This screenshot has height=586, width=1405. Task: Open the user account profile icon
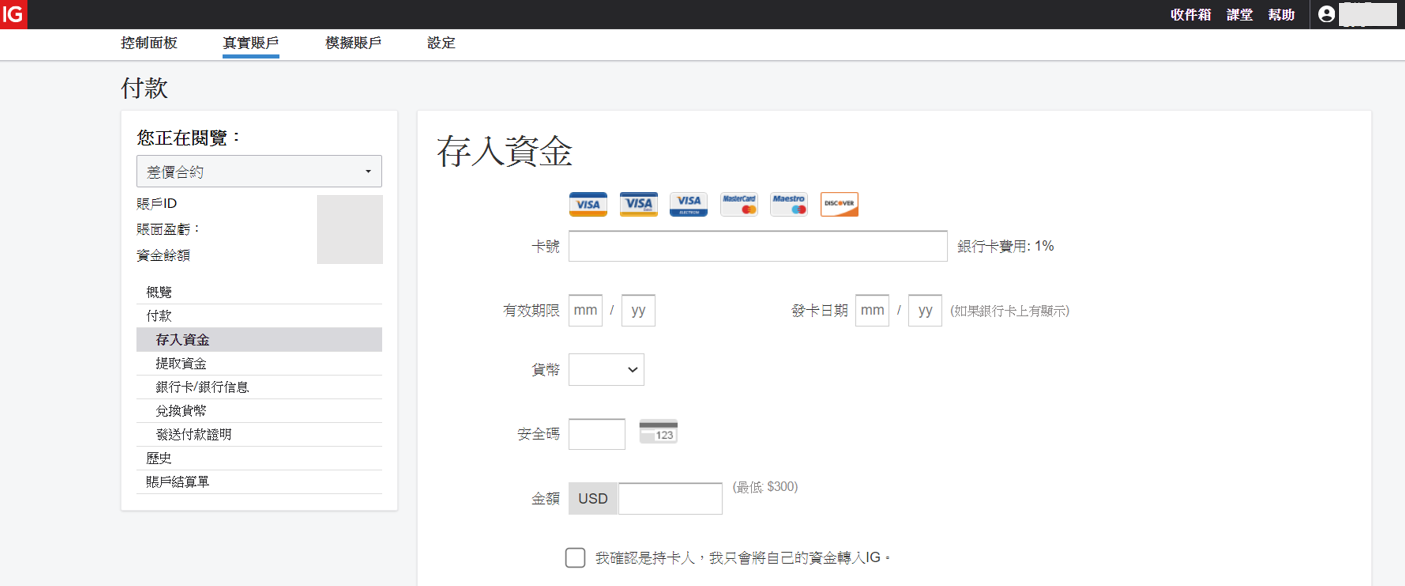[1327, 14]
